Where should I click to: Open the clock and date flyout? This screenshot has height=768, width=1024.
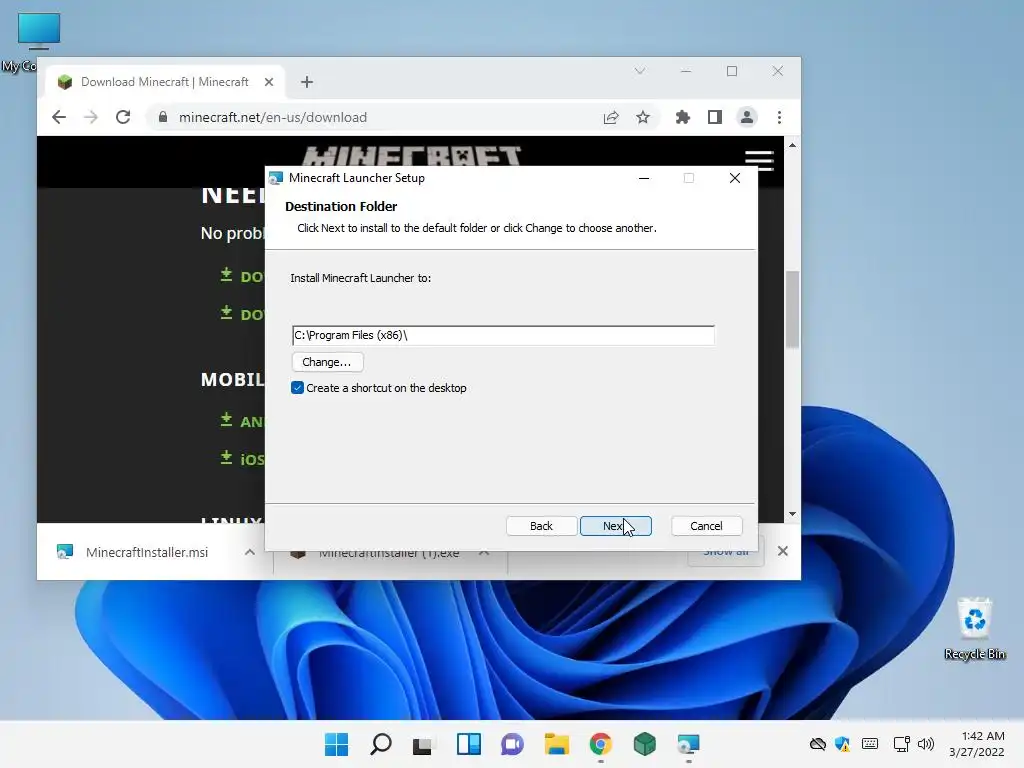[977, 744]
